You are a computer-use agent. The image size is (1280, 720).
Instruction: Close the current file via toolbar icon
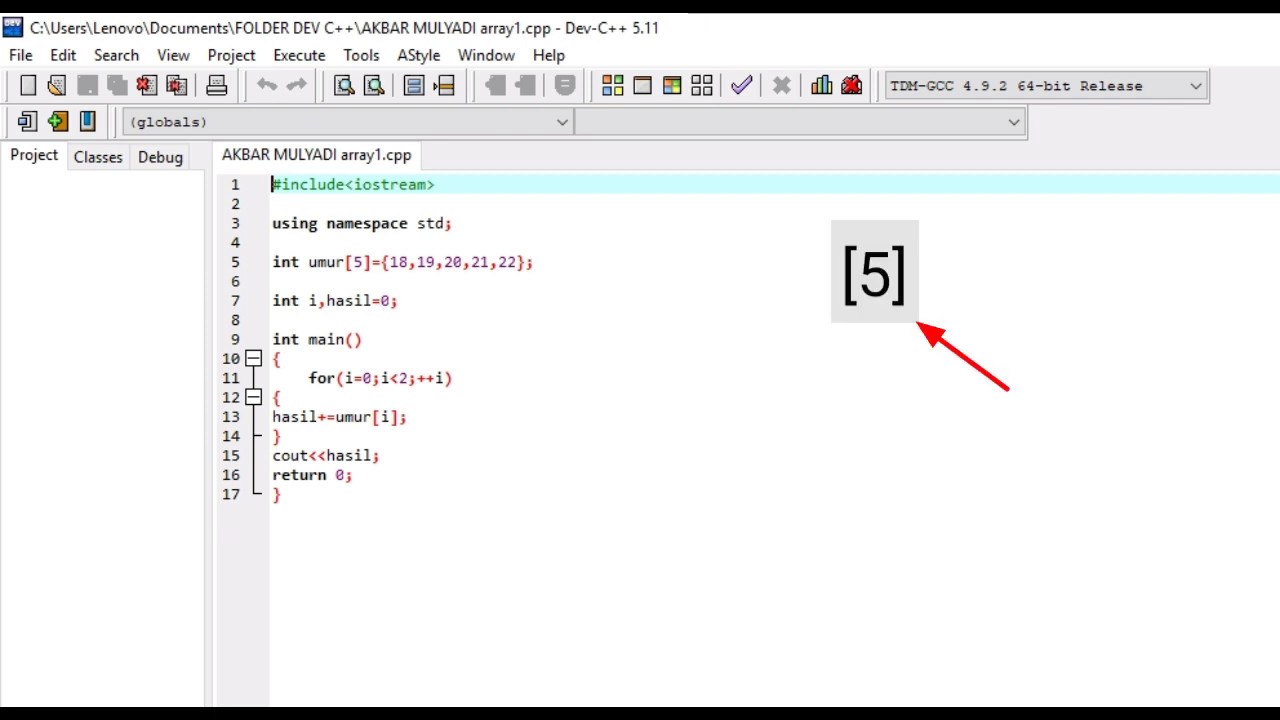coord(147,86)
